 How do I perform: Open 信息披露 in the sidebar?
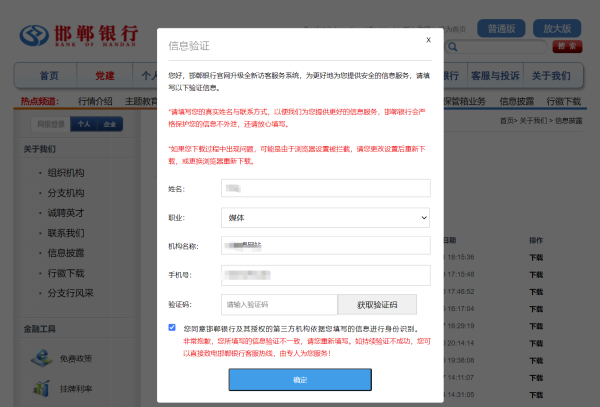[x=66, y=253]
